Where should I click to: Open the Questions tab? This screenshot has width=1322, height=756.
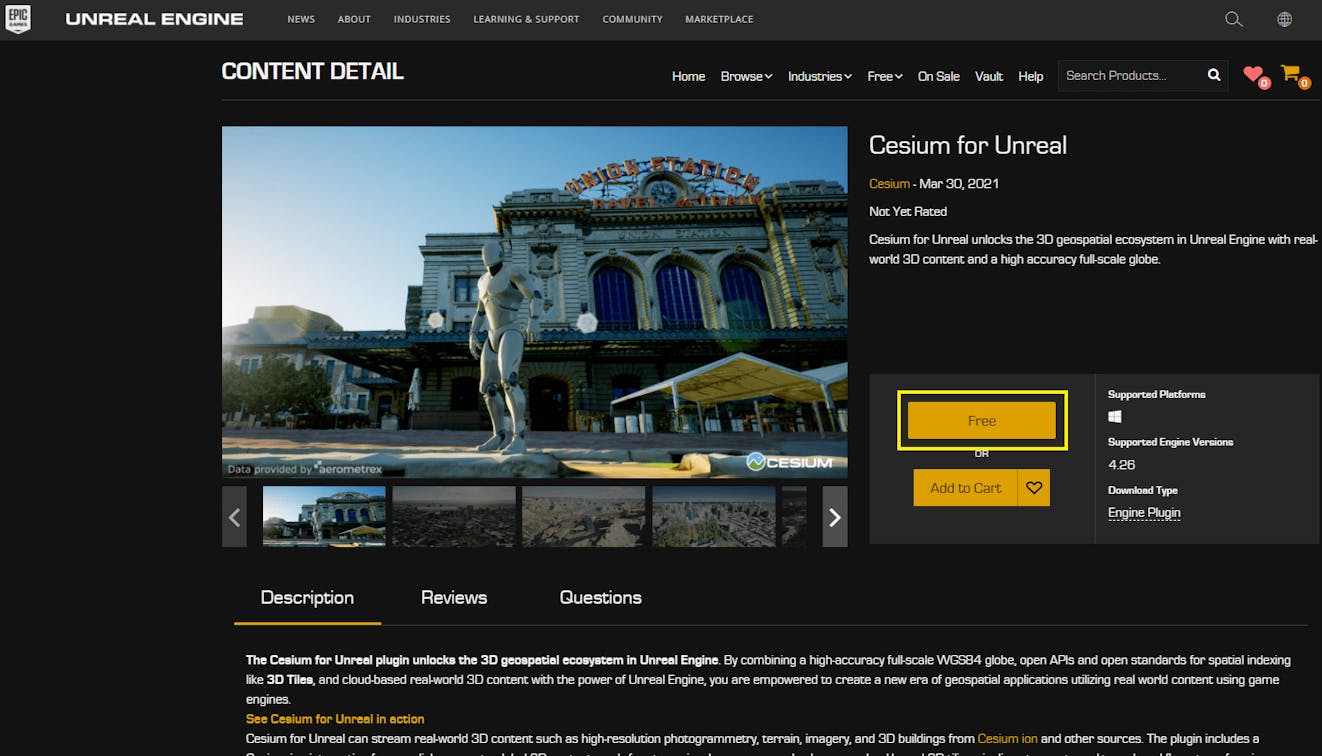tap(600, 597)
